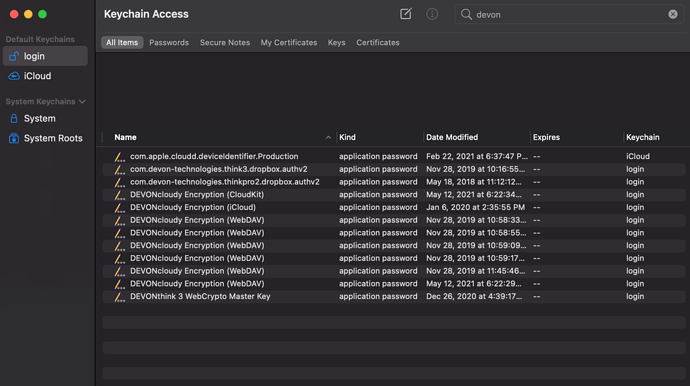Create a new keychain item with compose icon
This screenshot has height=386, width=690.
pos(406,14)
